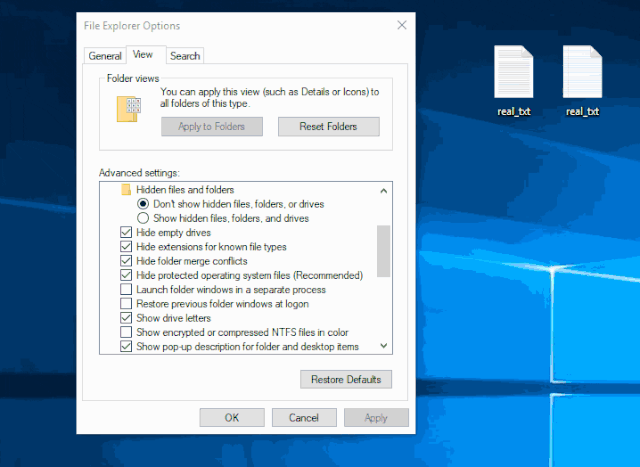Enable Launch folder windows in a separate process

coord(126,290)
